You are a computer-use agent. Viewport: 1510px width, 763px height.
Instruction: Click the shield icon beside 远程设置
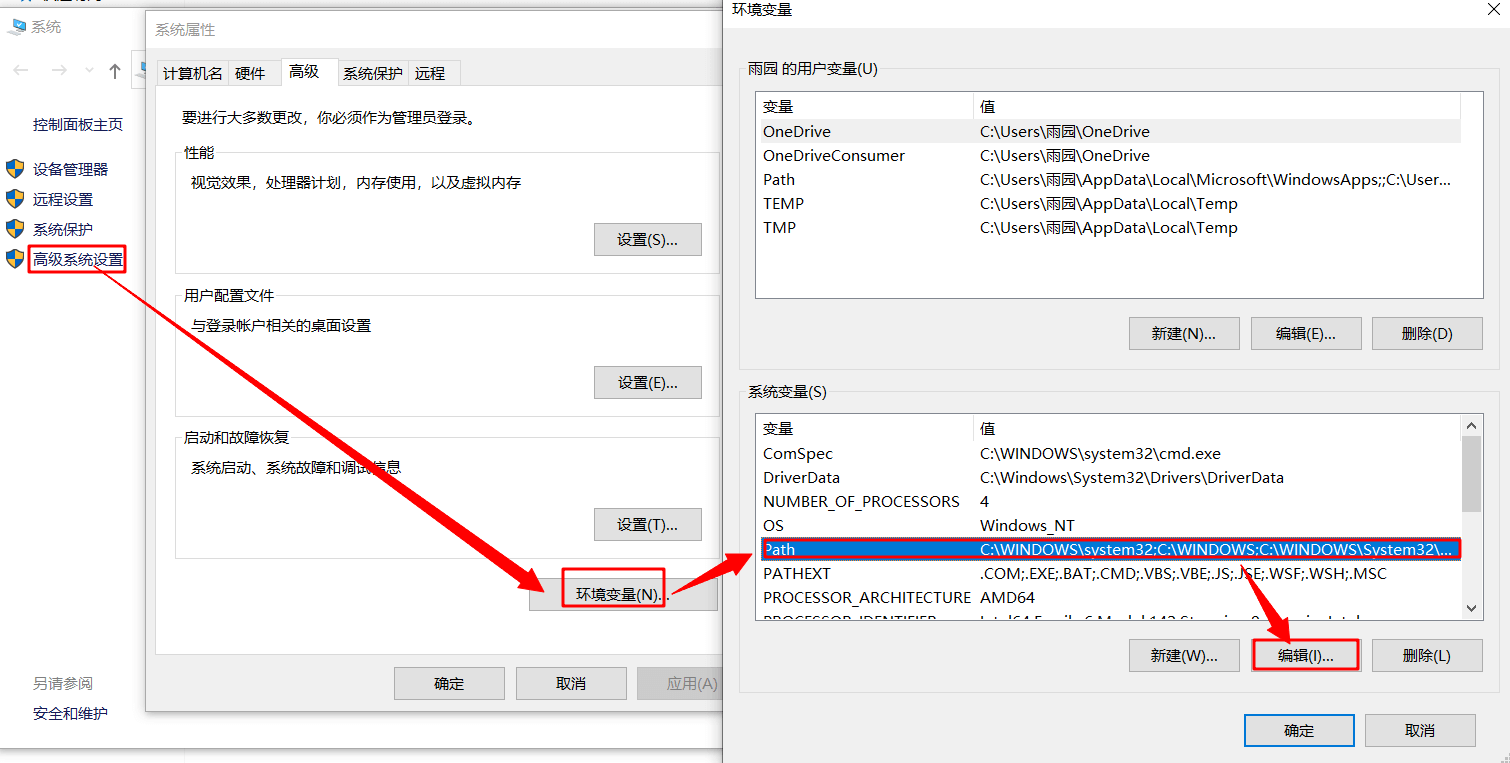(x=15, y=198)
